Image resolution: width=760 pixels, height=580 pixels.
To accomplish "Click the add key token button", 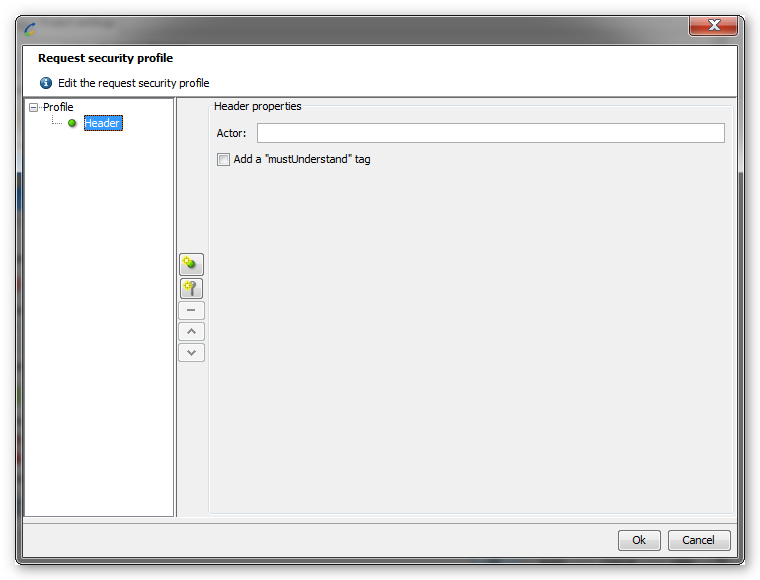I will pyautogui.click(x=191, y=288).
